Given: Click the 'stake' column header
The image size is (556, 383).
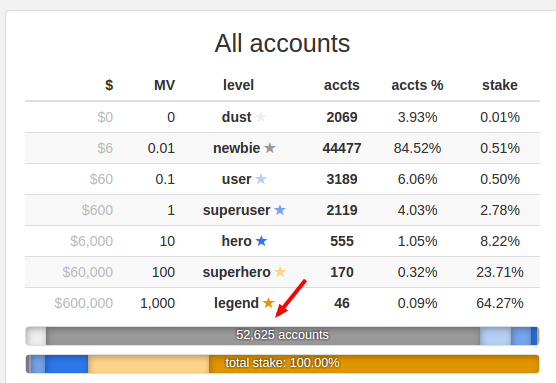Looking at the screenshot, I should coord(500,85).
